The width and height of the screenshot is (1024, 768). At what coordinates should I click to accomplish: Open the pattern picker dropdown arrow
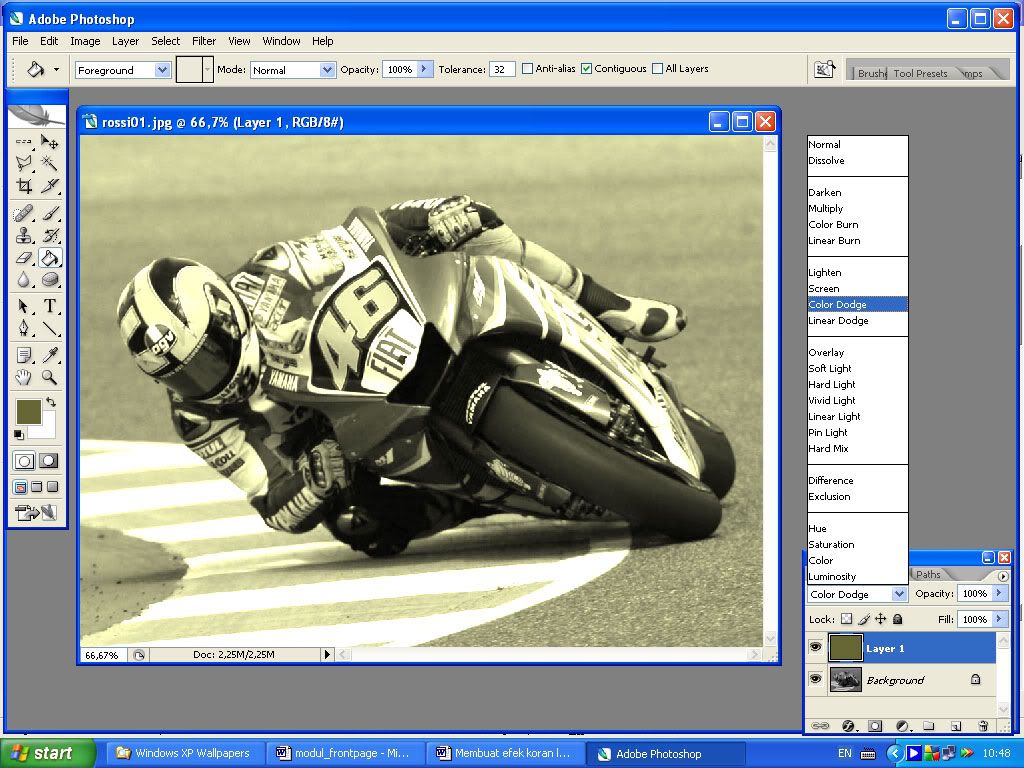pyautogui.click(x=208, y=69)
